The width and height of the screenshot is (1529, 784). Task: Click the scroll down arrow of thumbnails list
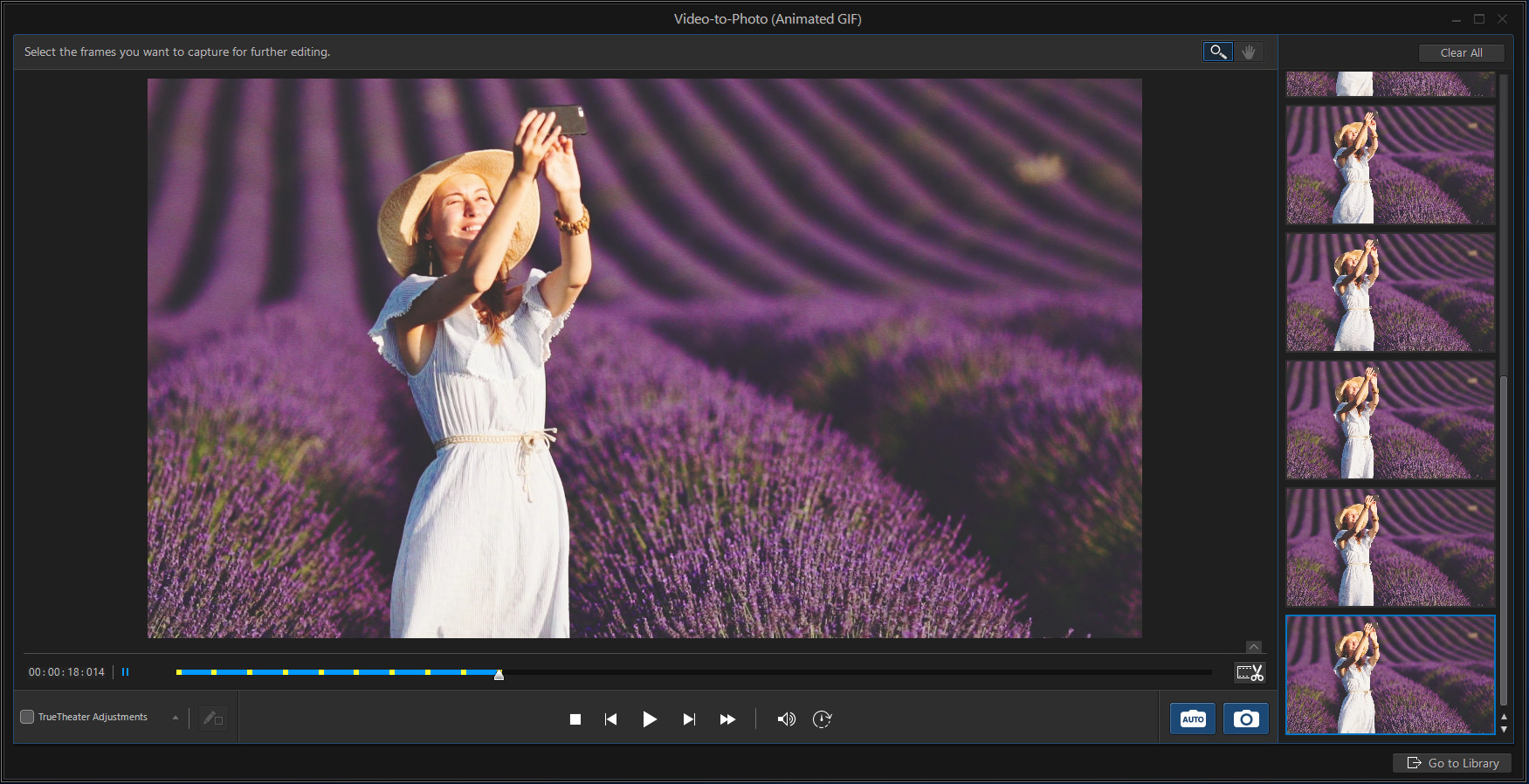point(1504,729)
